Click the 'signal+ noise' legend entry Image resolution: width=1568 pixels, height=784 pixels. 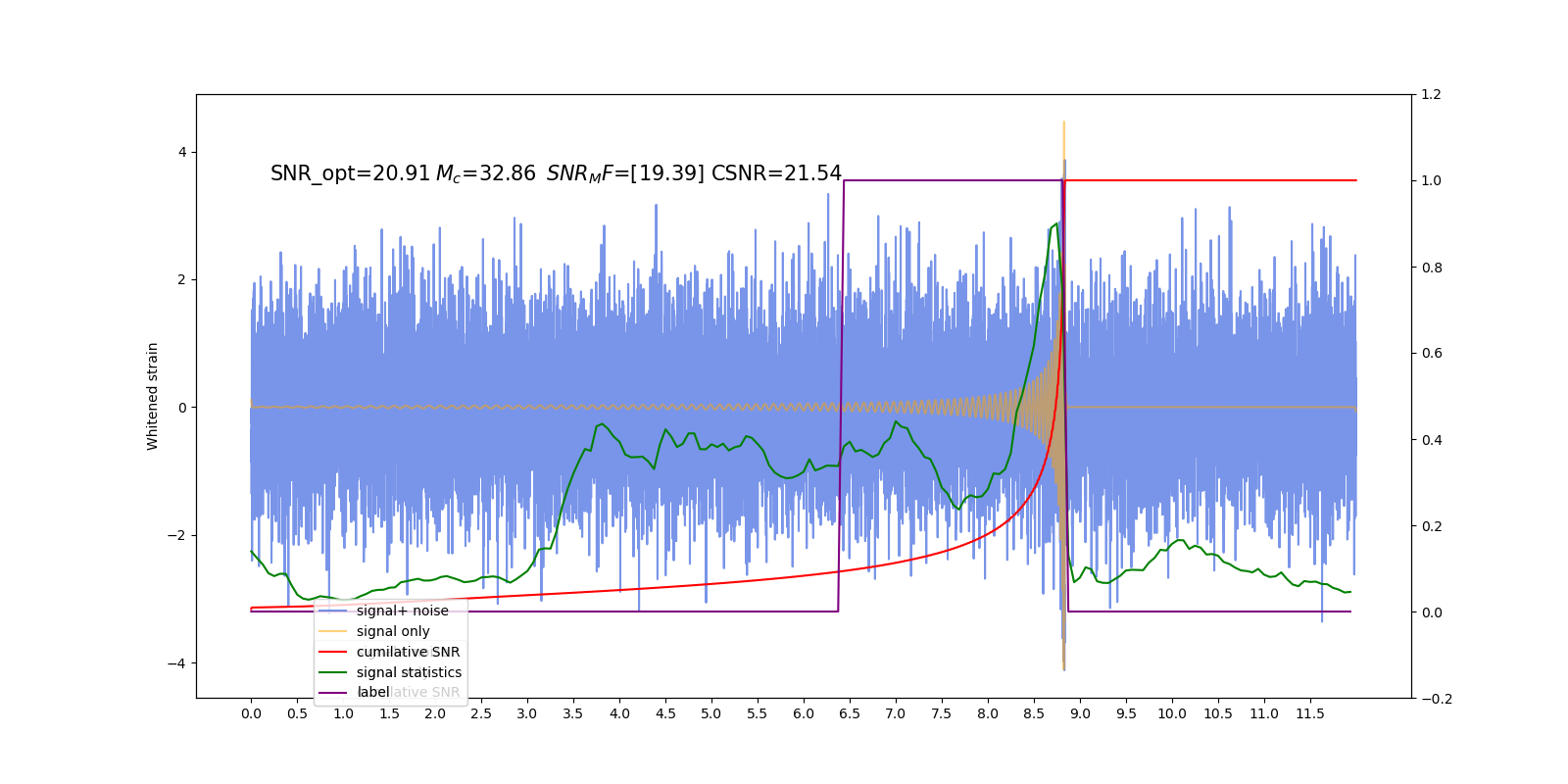pos(403,611)
